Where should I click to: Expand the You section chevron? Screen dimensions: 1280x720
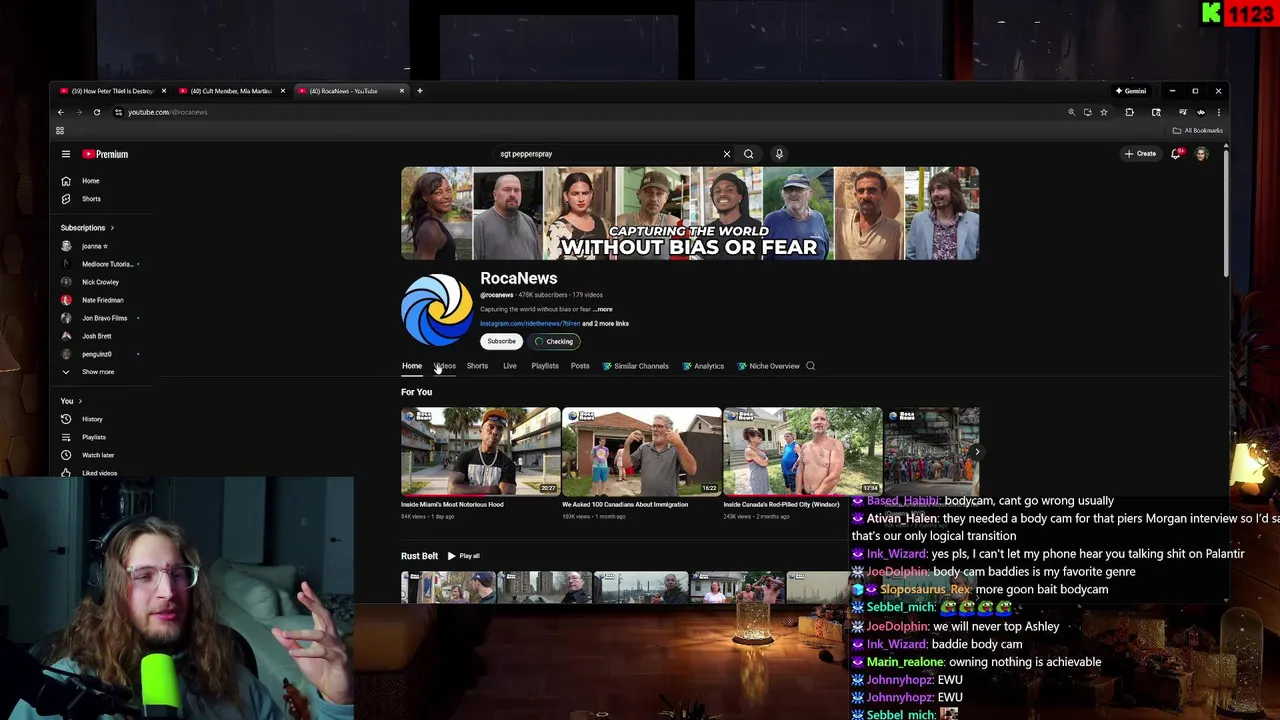[x=80, y=401]
